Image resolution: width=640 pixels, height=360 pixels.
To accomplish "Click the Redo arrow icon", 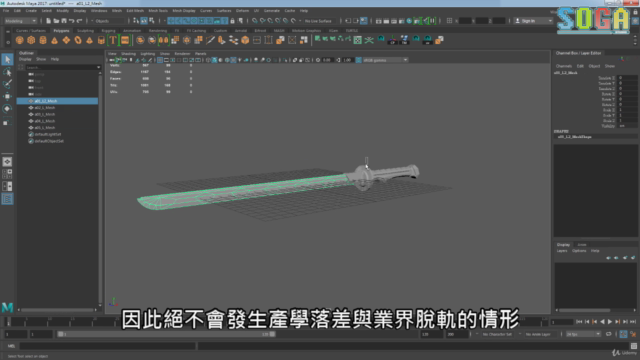I will tap(80, 21).
